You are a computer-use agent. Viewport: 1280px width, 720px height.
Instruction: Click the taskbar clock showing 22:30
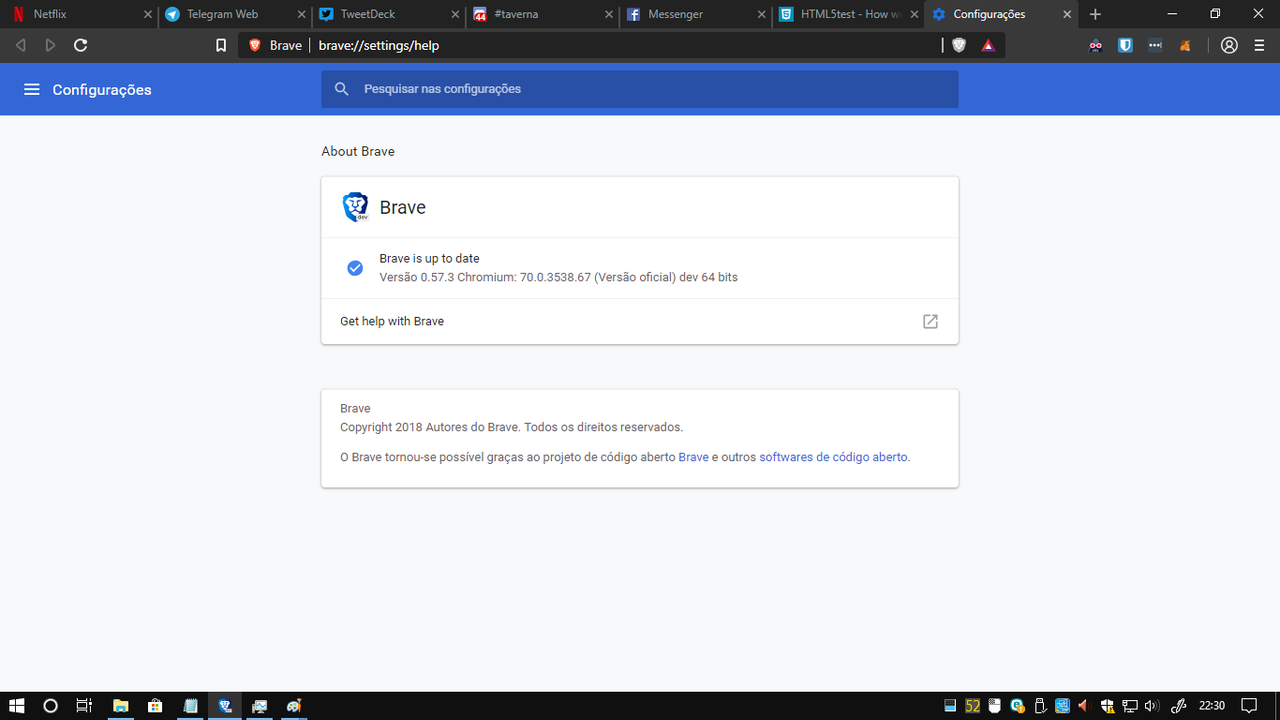point(1212,706)
